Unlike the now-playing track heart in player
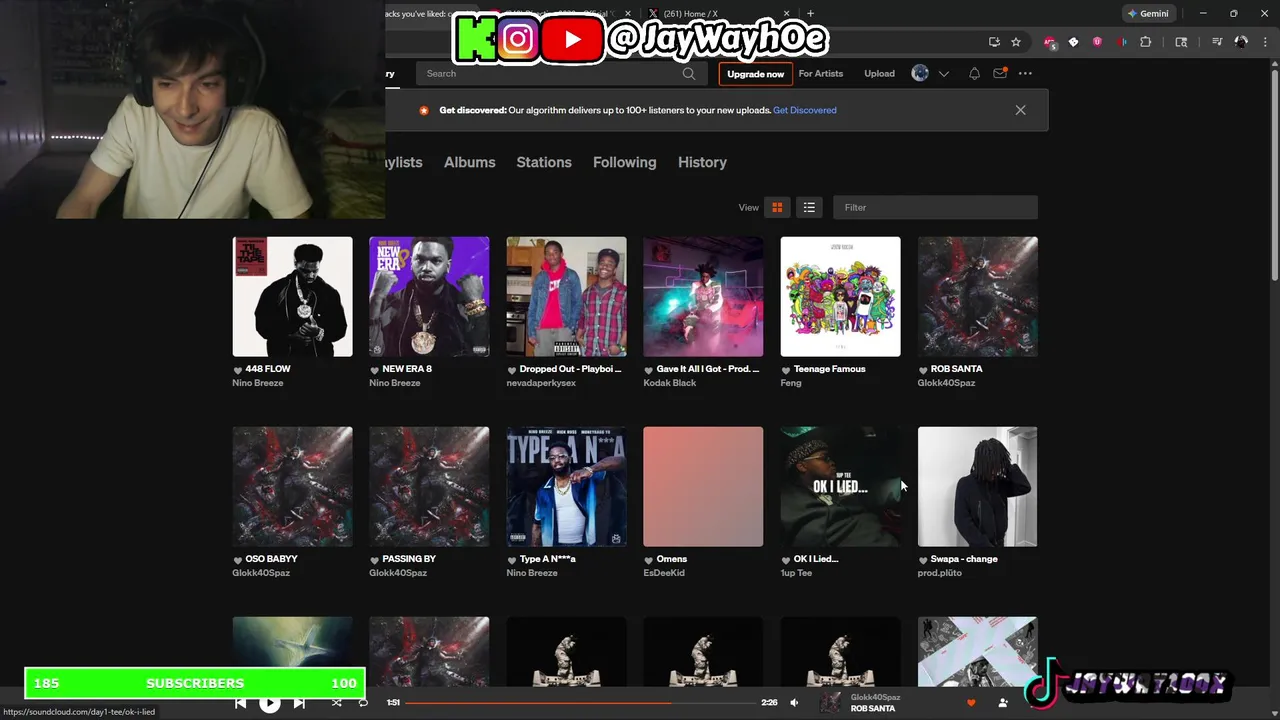The image size is (1280, 720). 971,703
